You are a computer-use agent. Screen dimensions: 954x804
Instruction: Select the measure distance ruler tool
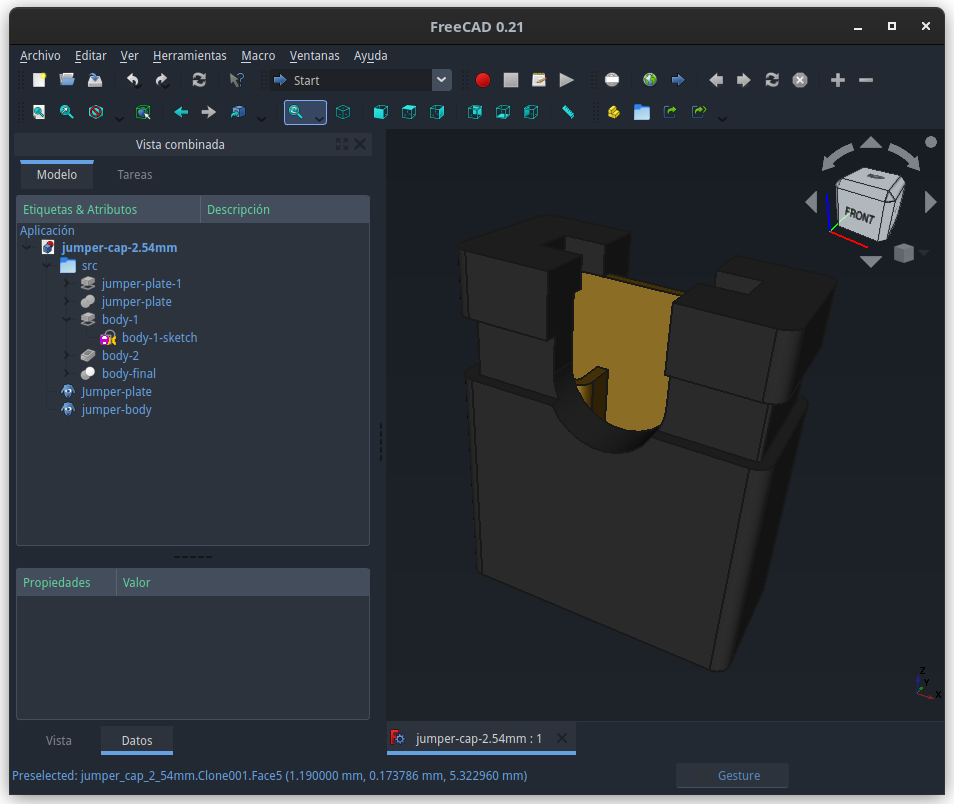point(568,112)
